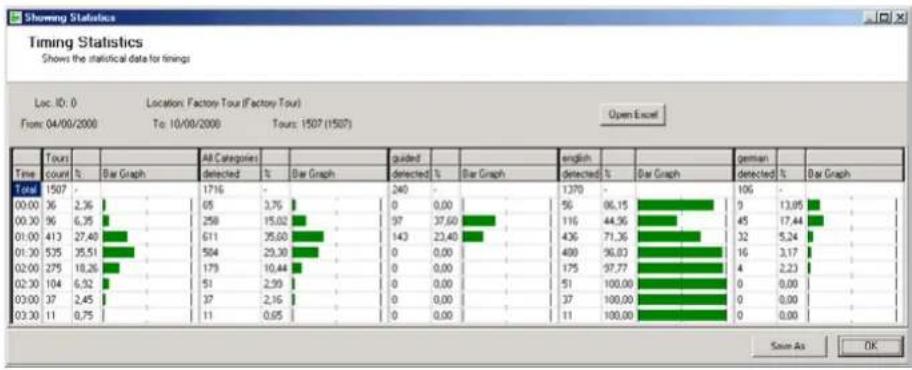Click the english bar in 02:30 row

click(x=682, y=284)
